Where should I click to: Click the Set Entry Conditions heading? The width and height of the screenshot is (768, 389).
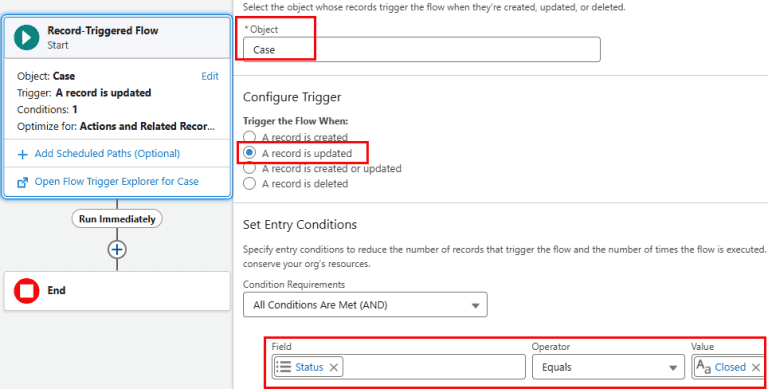point(300,225)
